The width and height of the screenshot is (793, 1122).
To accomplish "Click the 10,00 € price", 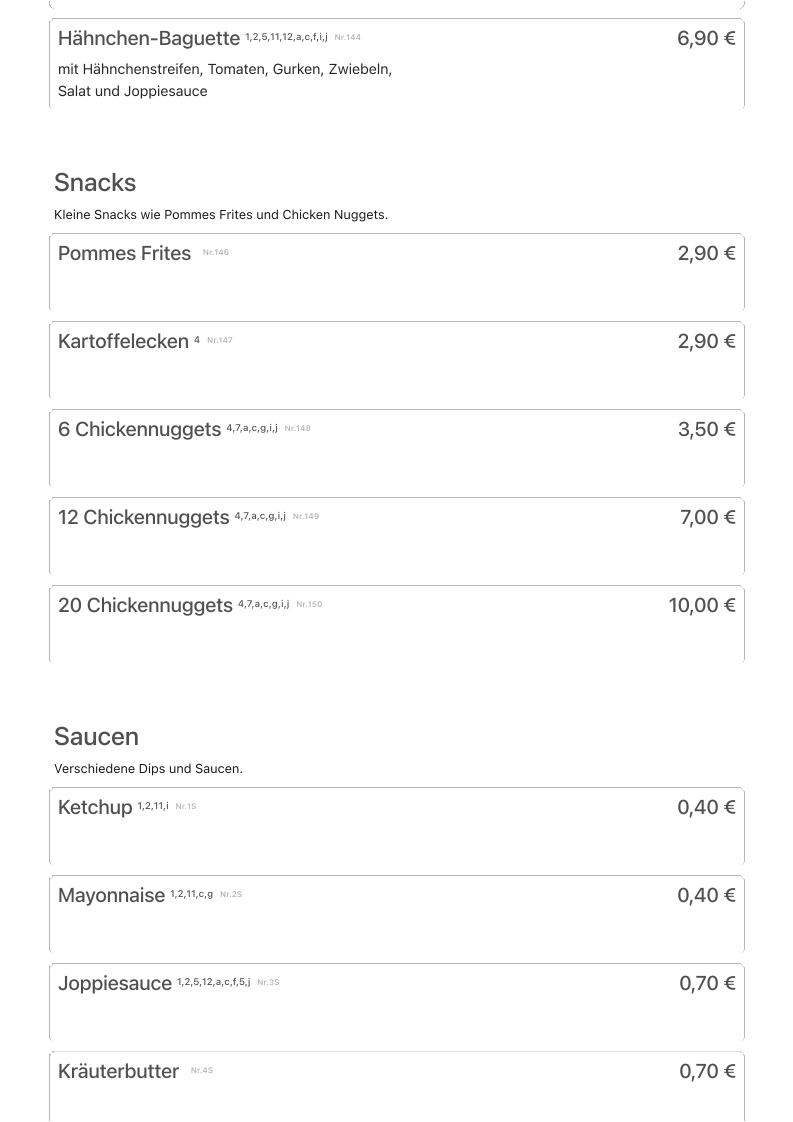I will [701, 606].
